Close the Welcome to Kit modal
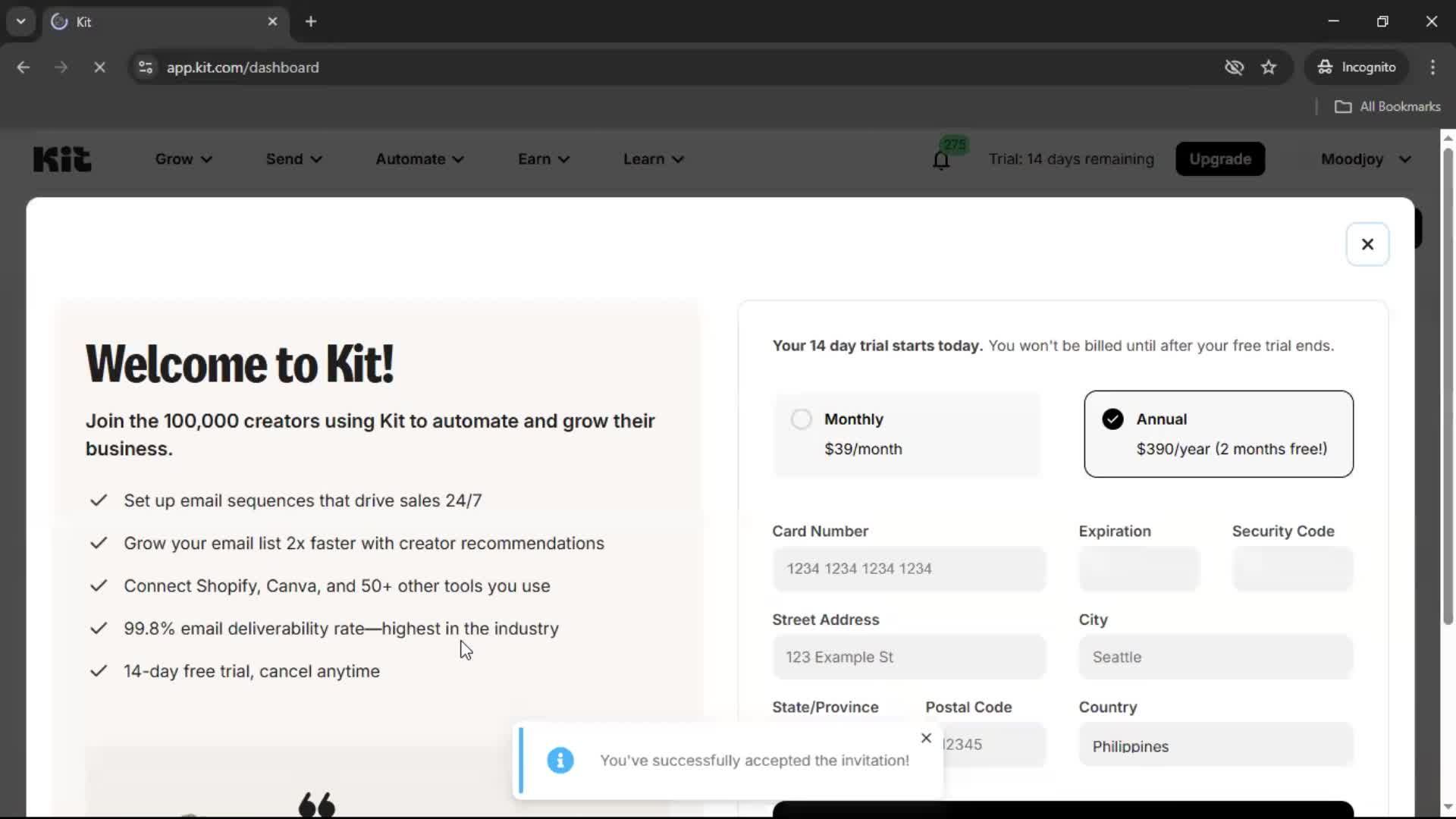This screenshot has height=819, width=1456. tap(1367, 244)
